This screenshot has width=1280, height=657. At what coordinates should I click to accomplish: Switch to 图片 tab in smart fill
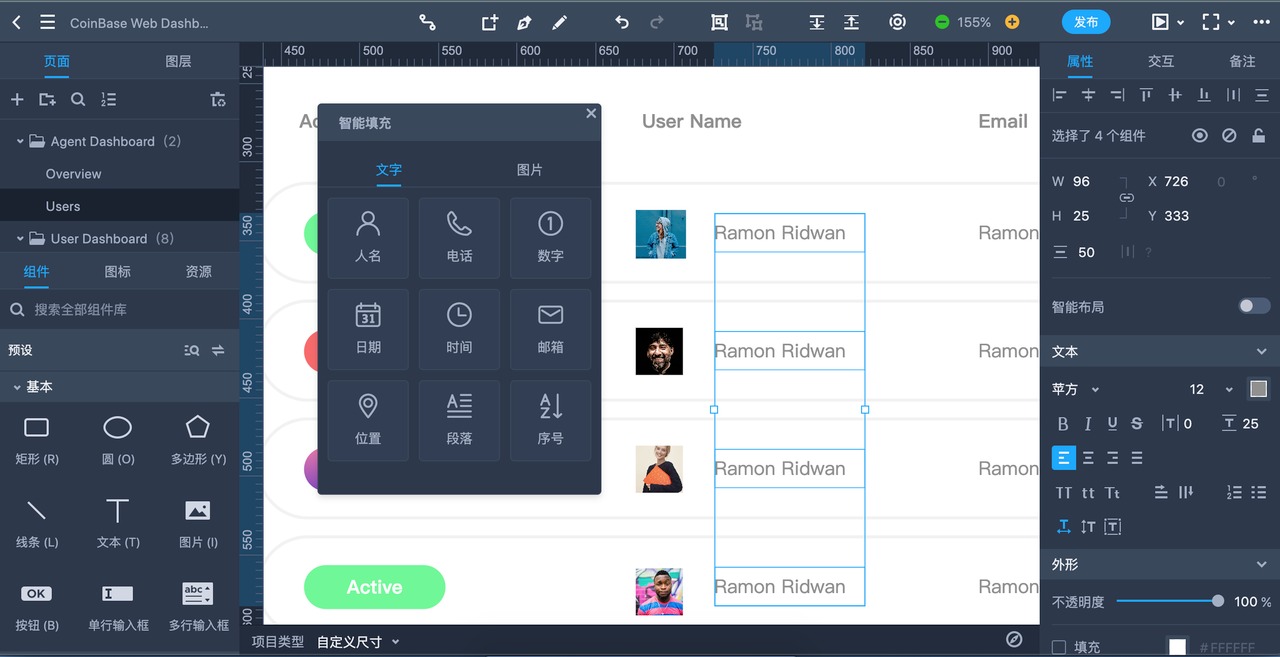(529, 170)
